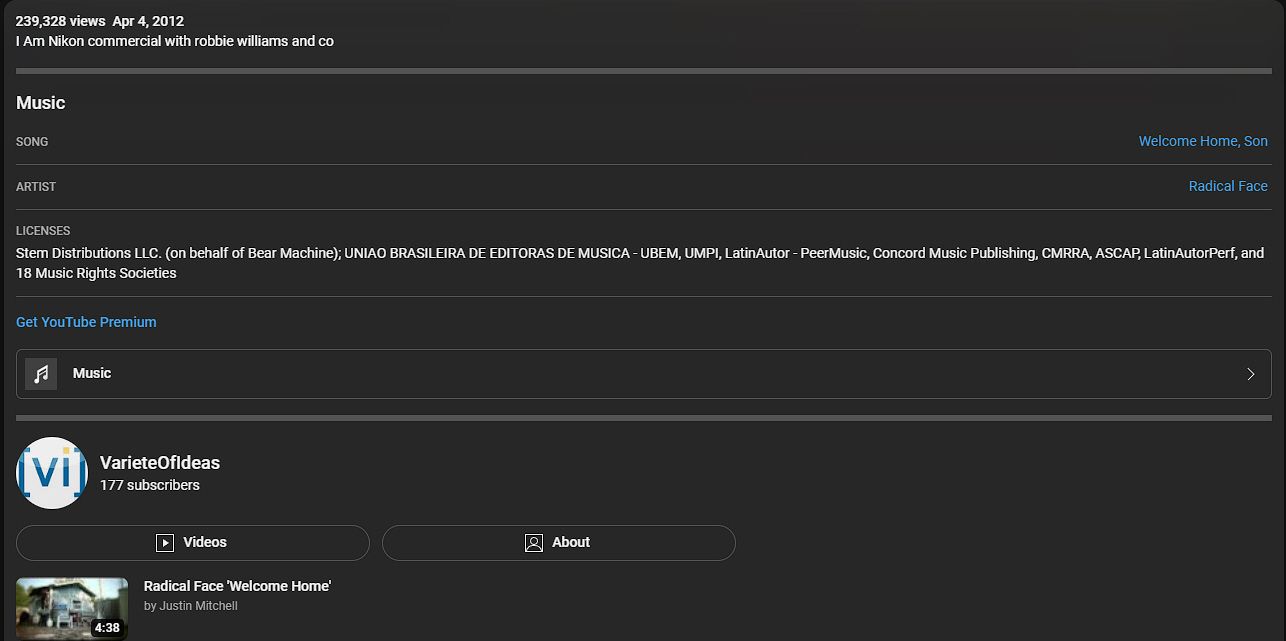Click the Apr 4, 2012 date

point(148,21)
